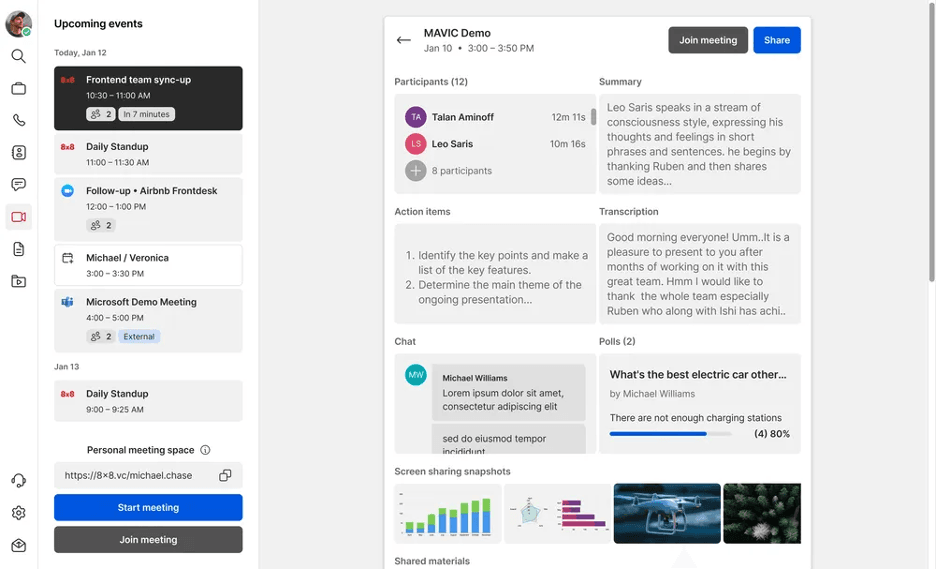Viewport: 936px width, 570px height.
Task: Expand the 8 participants list
Action: 415,171
